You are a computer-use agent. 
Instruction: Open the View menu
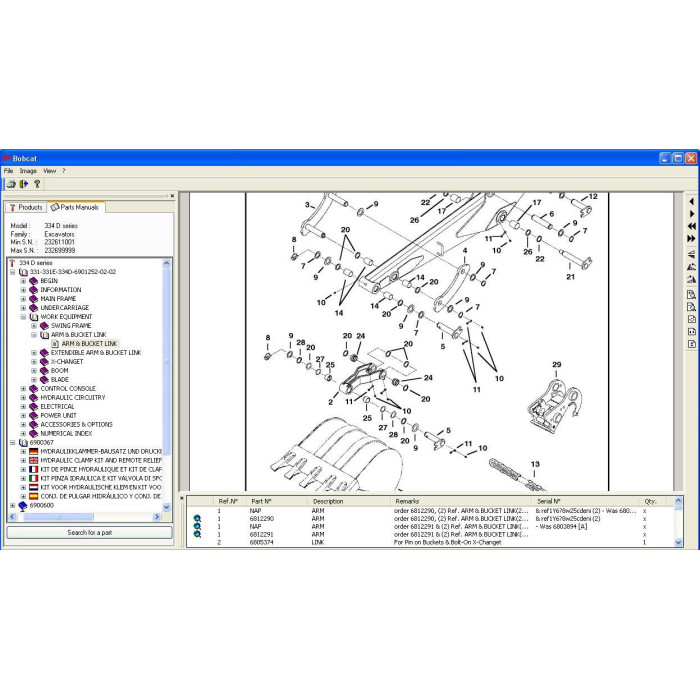[x=50, y=171]
